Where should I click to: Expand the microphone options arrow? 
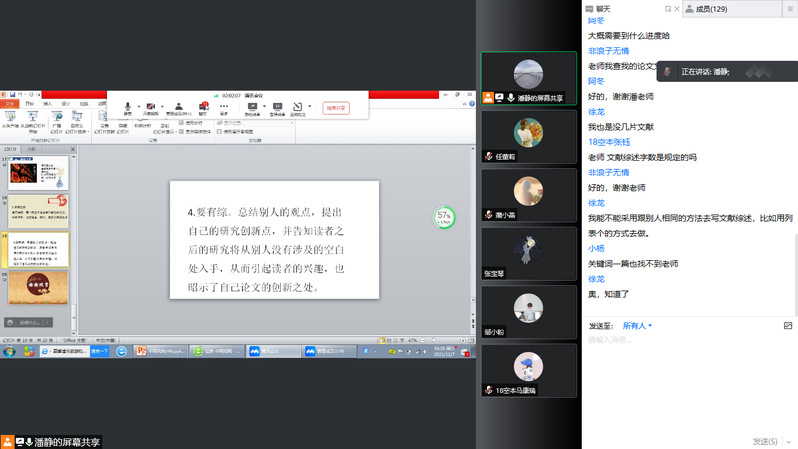point(139,106)
